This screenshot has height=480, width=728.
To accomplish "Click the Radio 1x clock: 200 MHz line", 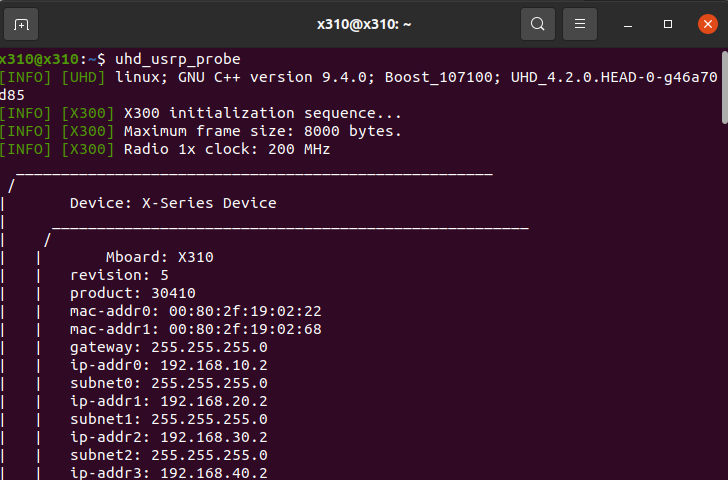I will coord(227,149).
